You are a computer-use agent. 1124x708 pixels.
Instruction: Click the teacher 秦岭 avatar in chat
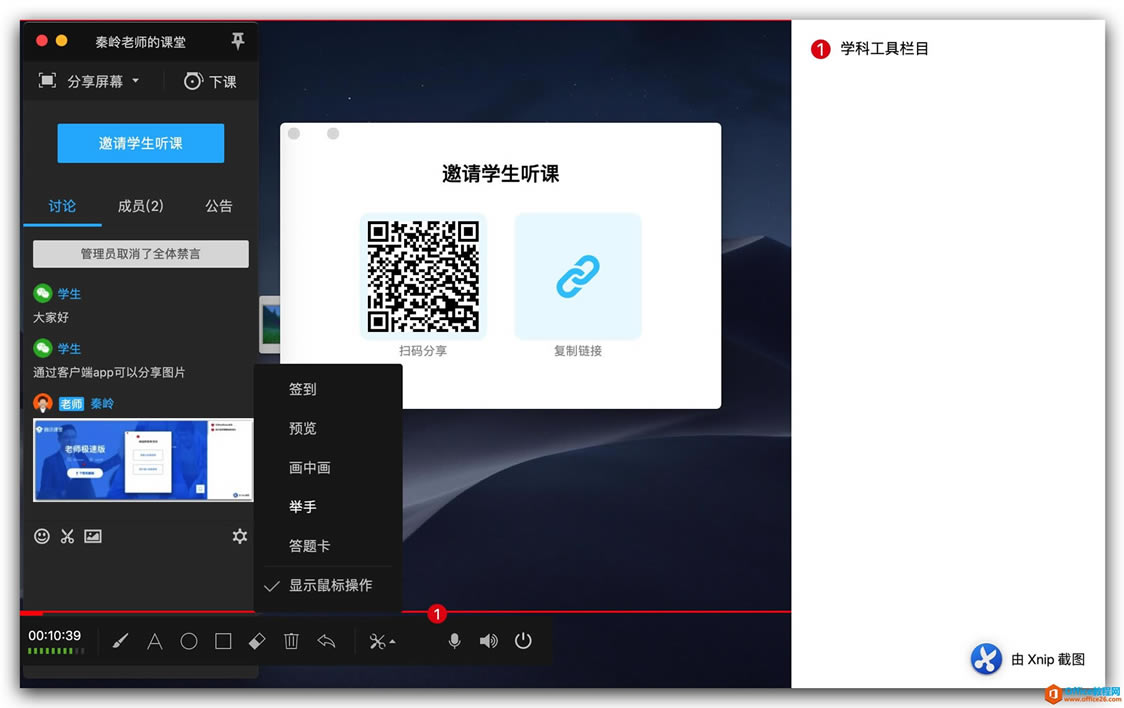tap(43, 403)
